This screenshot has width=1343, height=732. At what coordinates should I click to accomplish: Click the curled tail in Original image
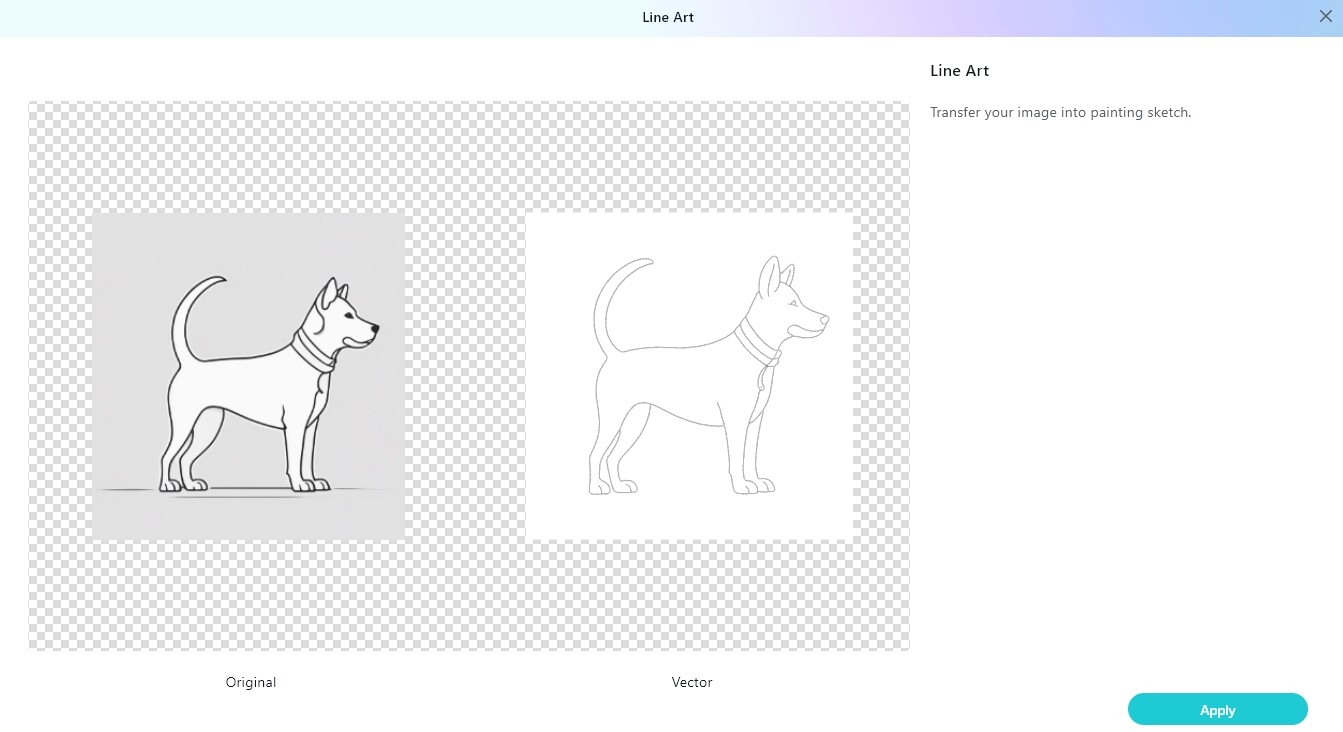point(188,310)
